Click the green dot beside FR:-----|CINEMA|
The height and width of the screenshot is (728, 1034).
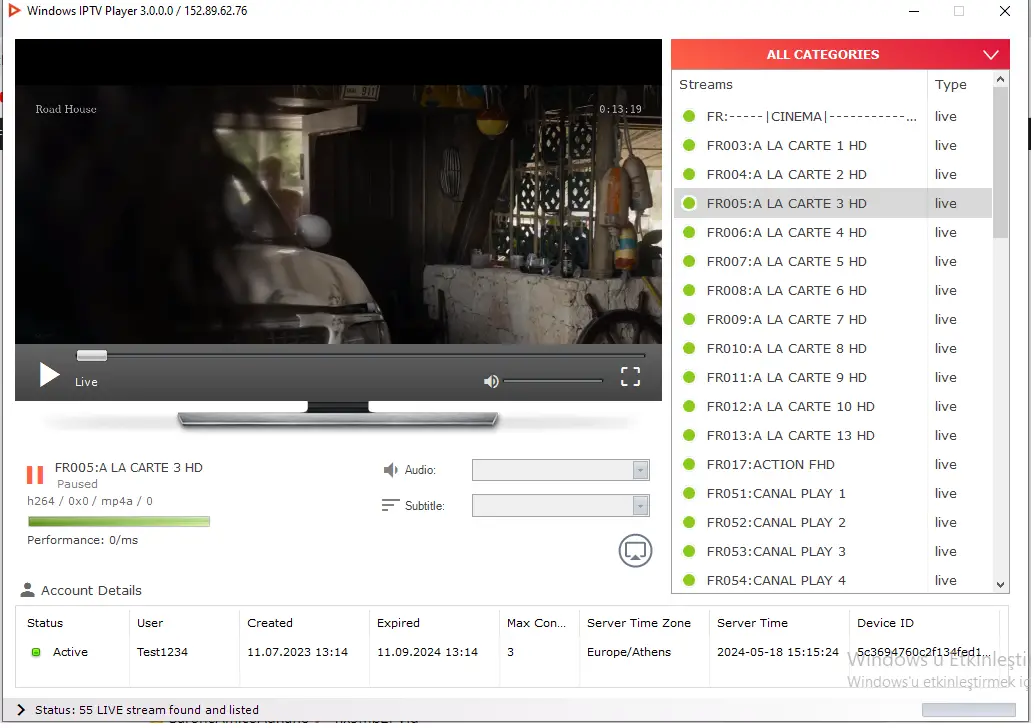tap(690, 117)
